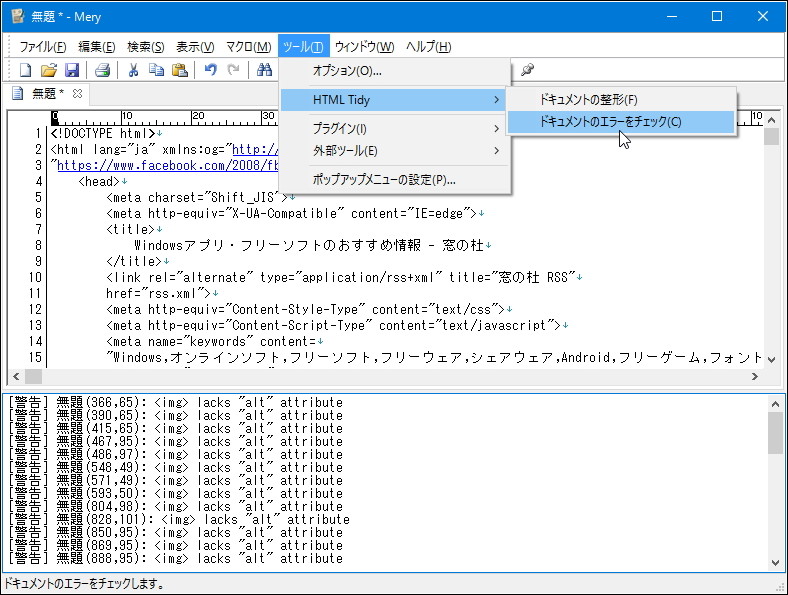Open the マクロ(M) menu
788x595 pixels.
[x=248, y=47]
